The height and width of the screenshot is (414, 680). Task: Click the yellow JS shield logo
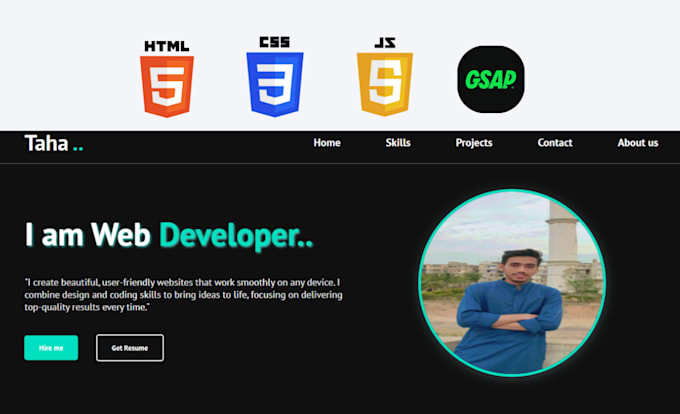[385, 77]
